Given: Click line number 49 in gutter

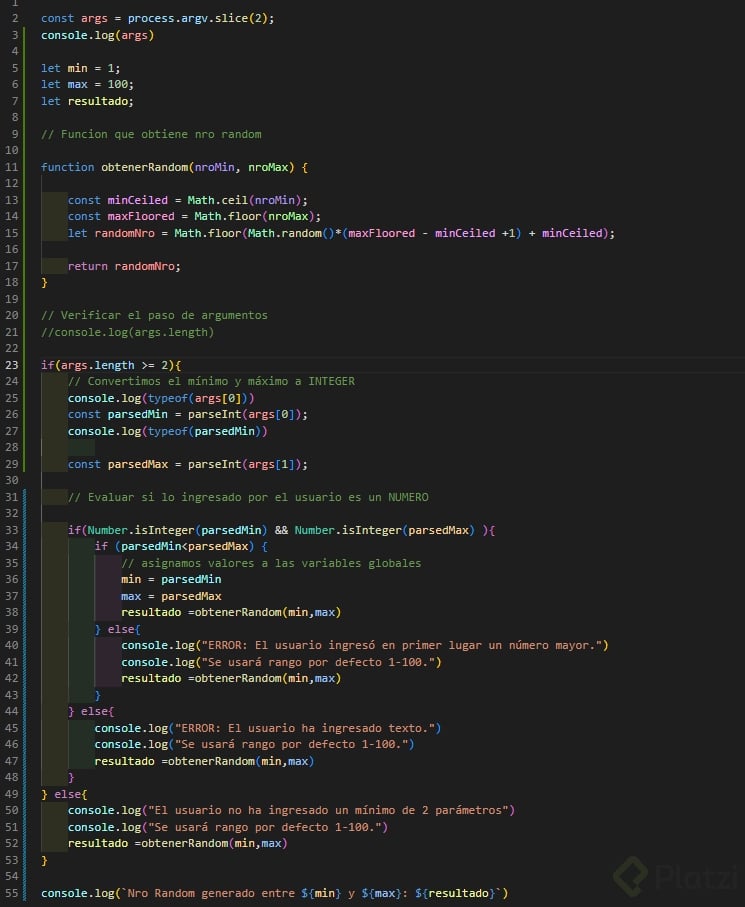Looking at the screenshot, I should (x=12, y=794).
